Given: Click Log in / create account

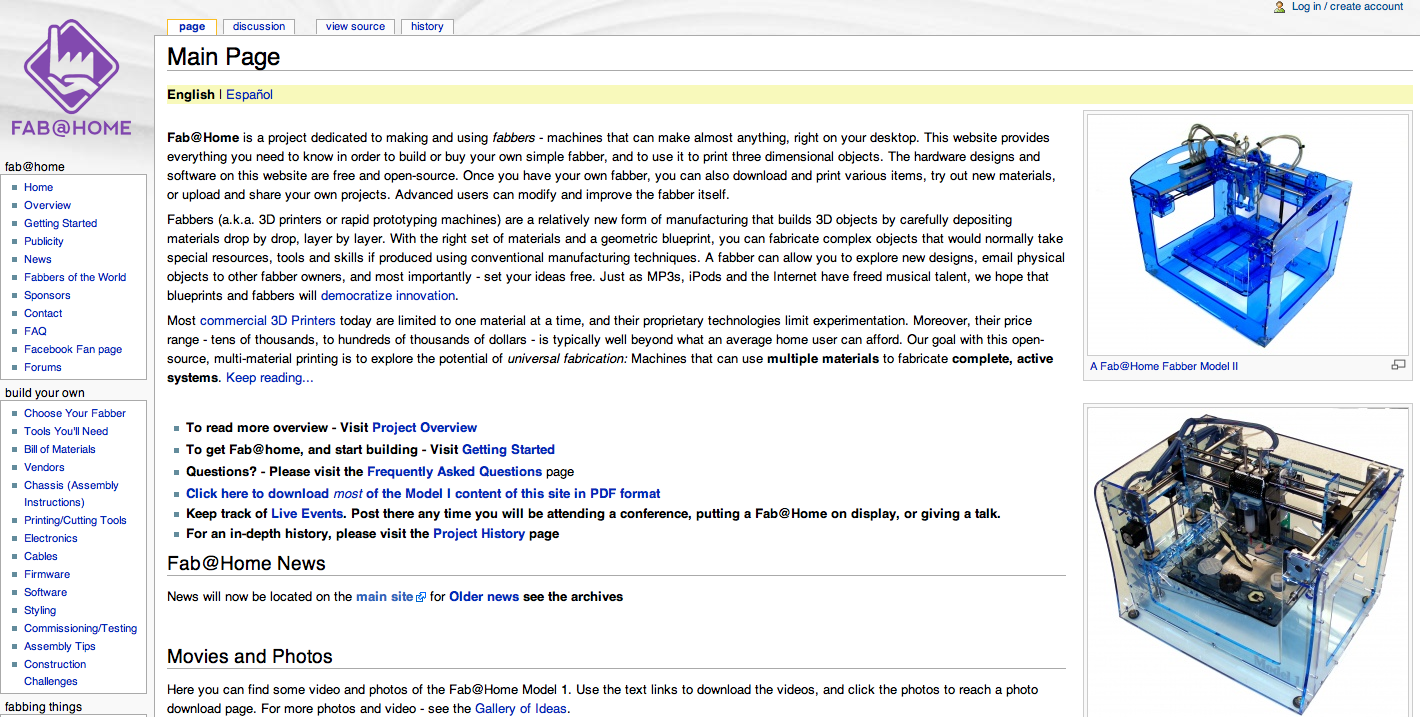Looking at the screenshot, I should 1347,7.
